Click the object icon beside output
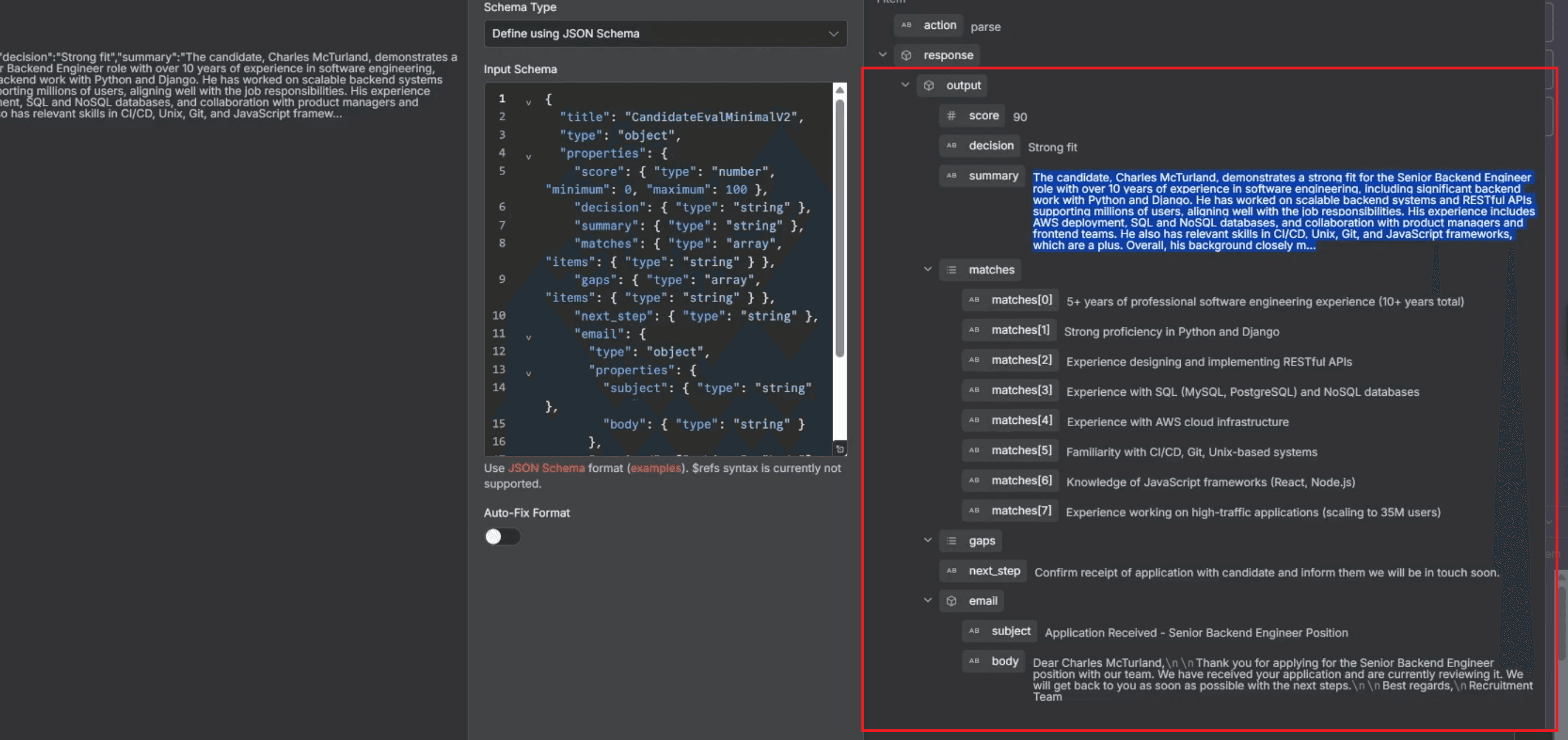This screenshot has height=740, width=1568. point(929,85)
